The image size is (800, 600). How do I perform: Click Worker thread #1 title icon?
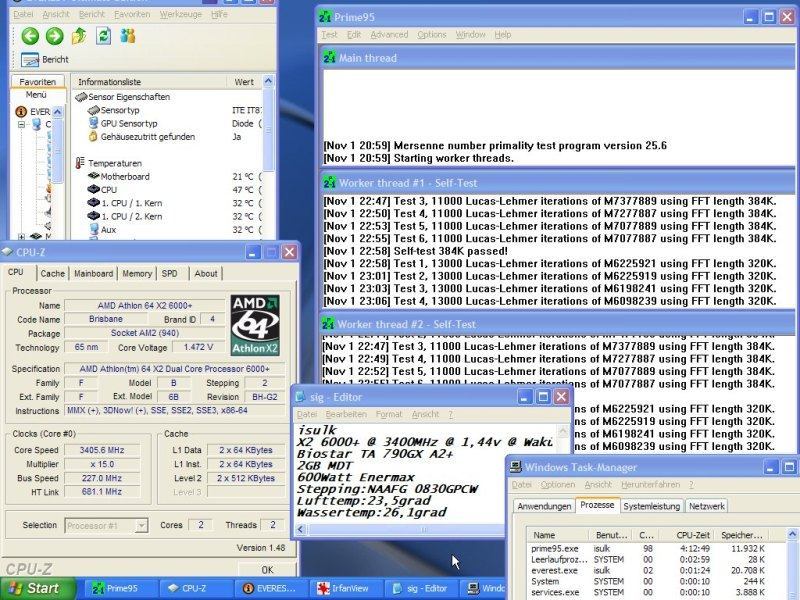[329, 183]
